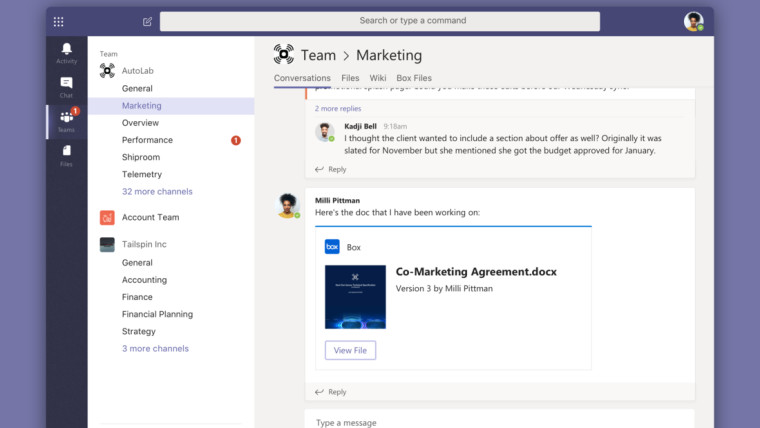This screenshot has width=760, height=428.
Task: Open AutoLab General channel
Action: pos(137,89)
